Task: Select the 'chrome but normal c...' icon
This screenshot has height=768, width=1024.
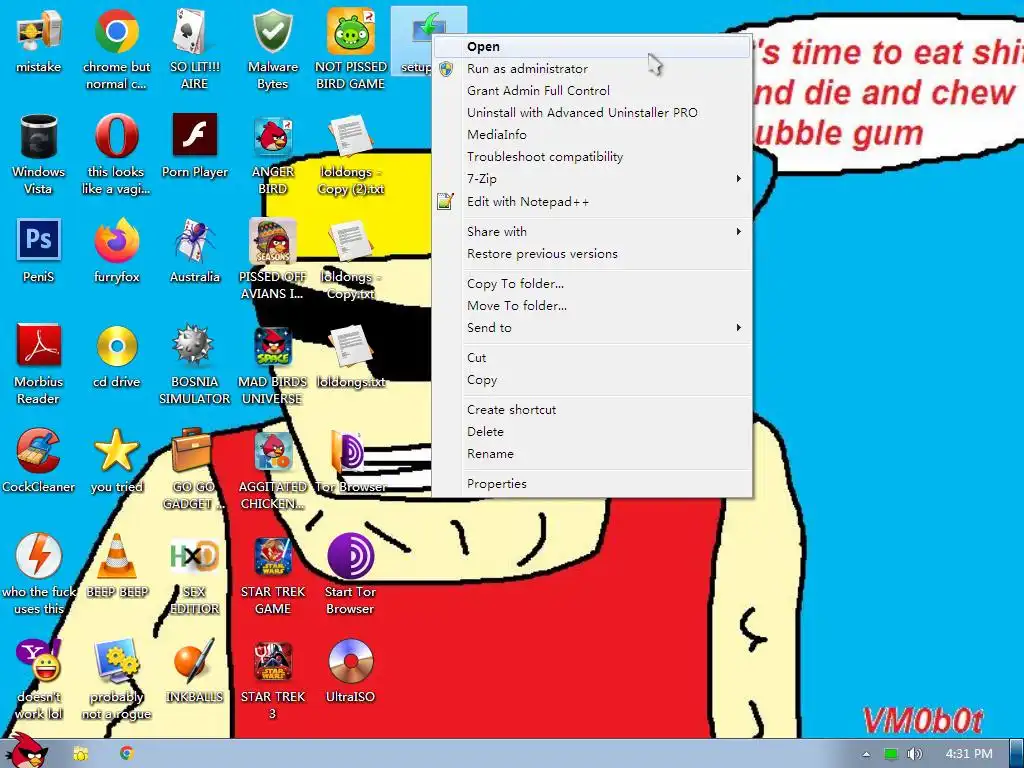Action: (x=116, y=49)
